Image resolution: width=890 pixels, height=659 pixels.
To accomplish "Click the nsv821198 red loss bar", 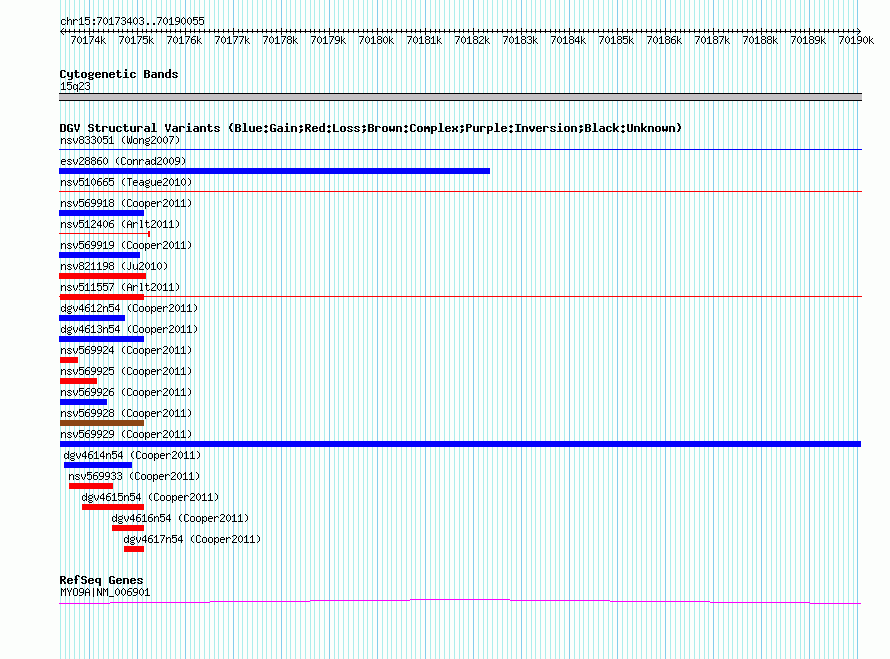I will pos(103,276).
